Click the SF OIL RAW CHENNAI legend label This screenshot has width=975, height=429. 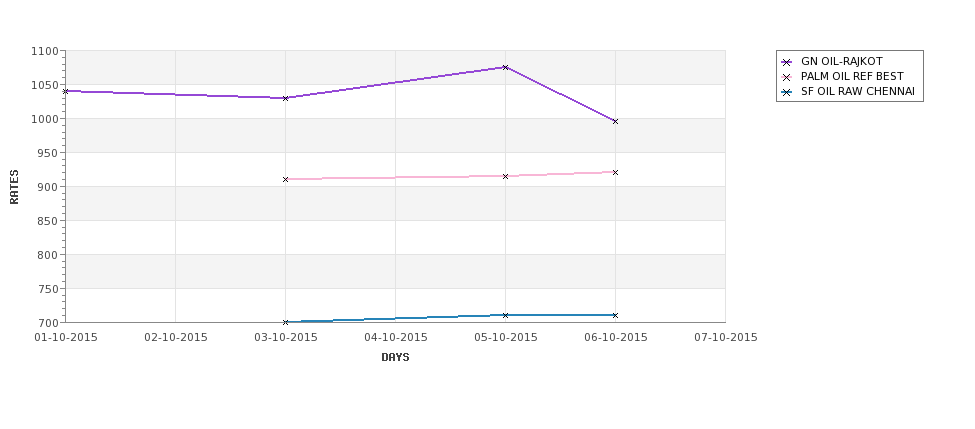[x=857, y=91]
